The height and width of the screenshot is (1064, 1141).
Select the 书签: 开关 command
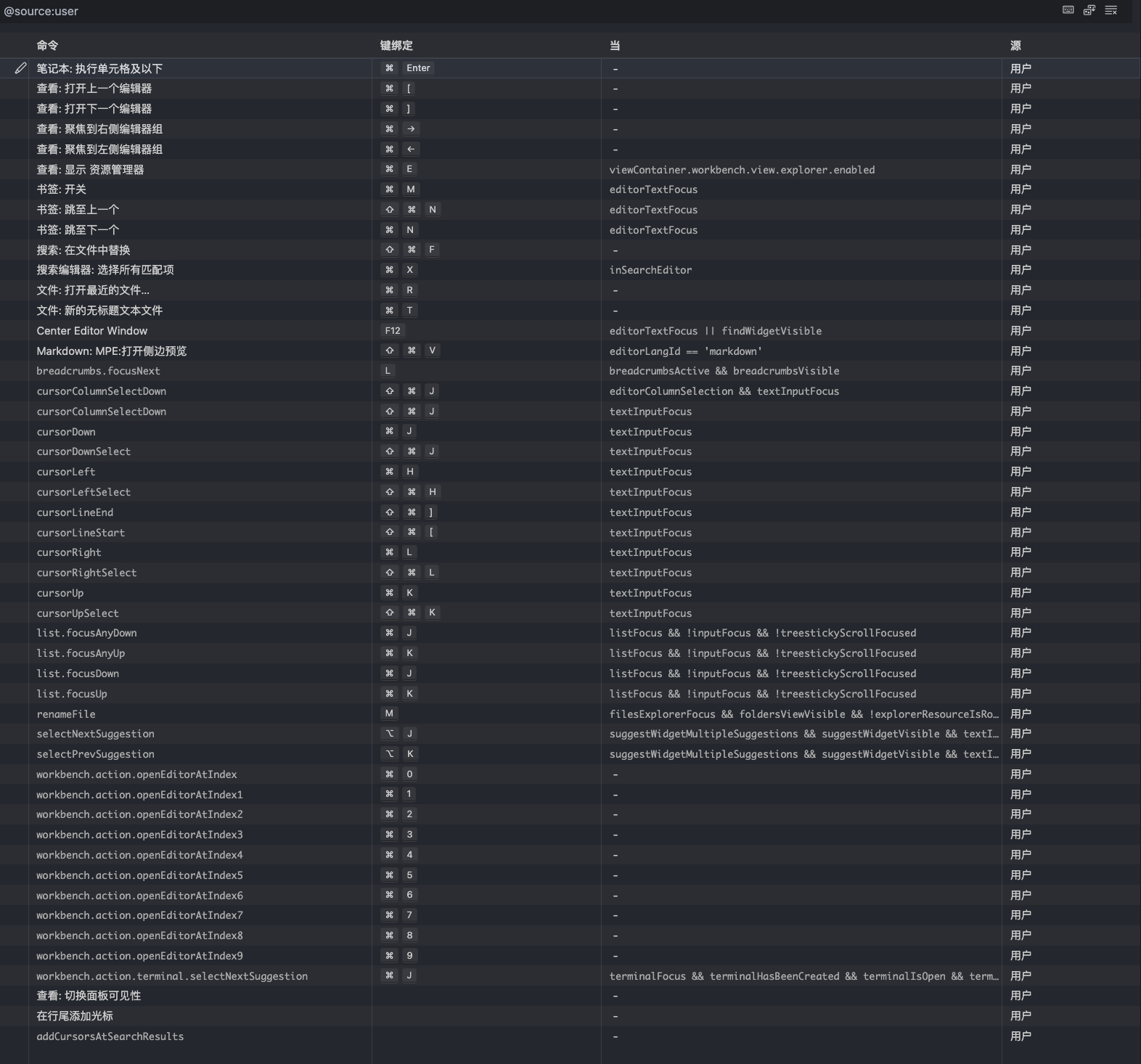[61, 189]
